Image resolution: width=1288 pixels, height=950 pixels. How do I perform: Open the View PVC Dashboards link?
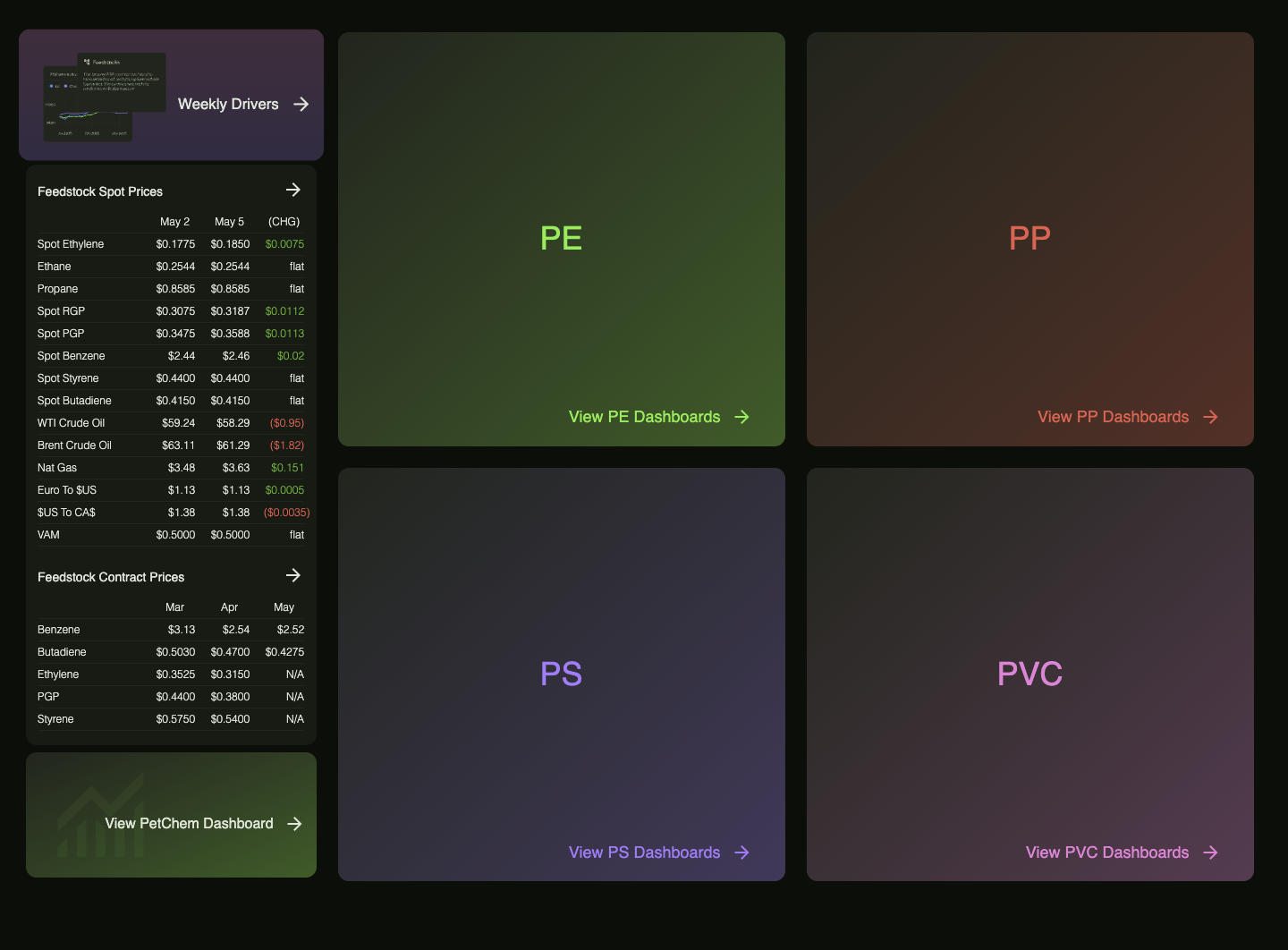coord(1107,852)
